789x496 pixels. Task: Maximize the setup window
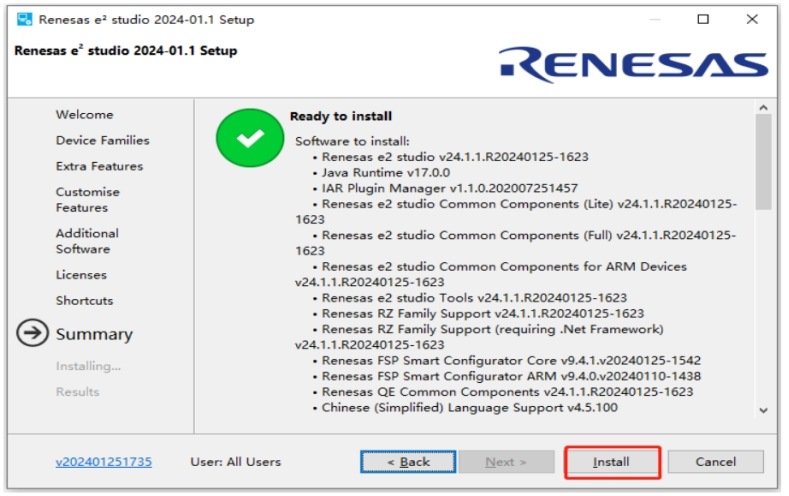[x=703, y=19]
